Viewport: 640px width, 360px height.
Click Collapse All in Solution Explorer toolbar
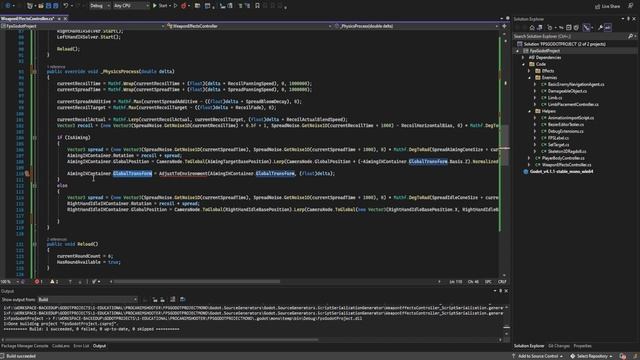(x=569, y=28)
